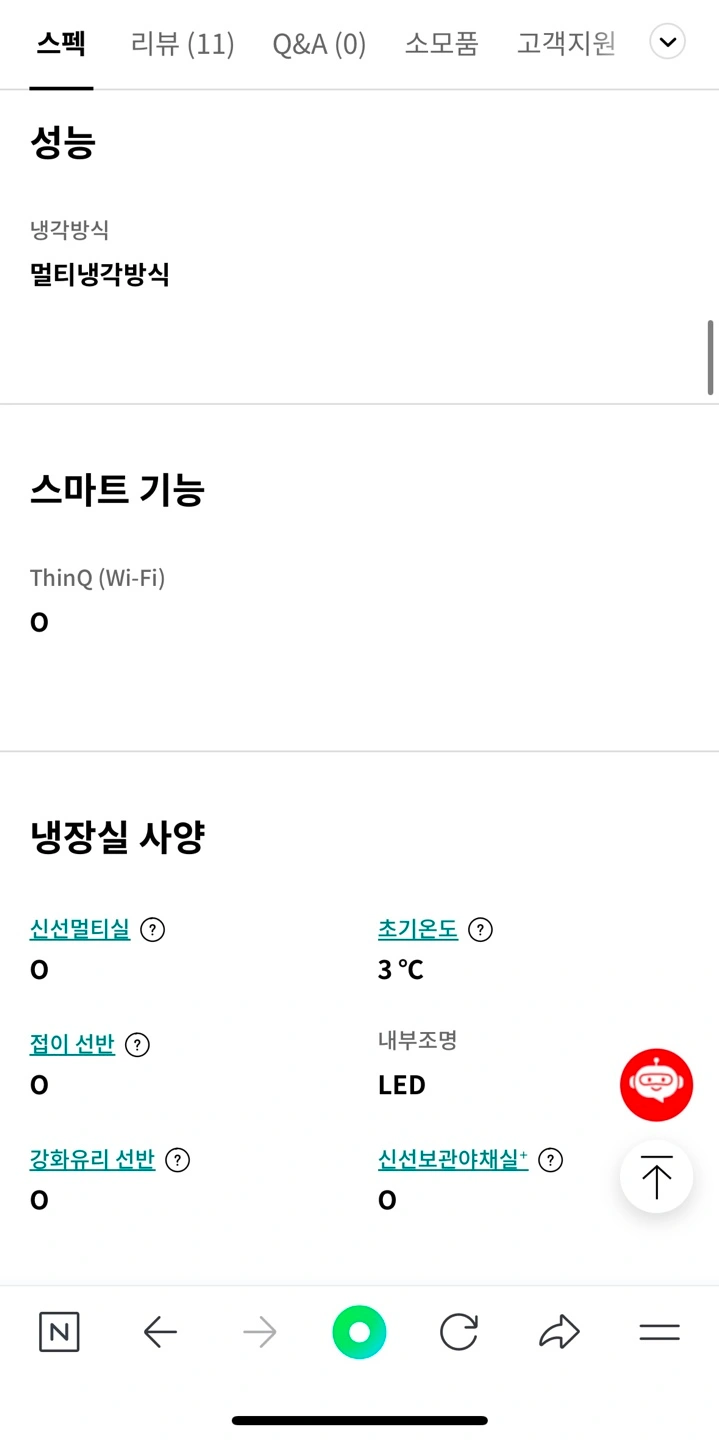Go back with the left arrow
Screen dimensions: 719x1440
pyautogui.click(x=160, y=1332)
